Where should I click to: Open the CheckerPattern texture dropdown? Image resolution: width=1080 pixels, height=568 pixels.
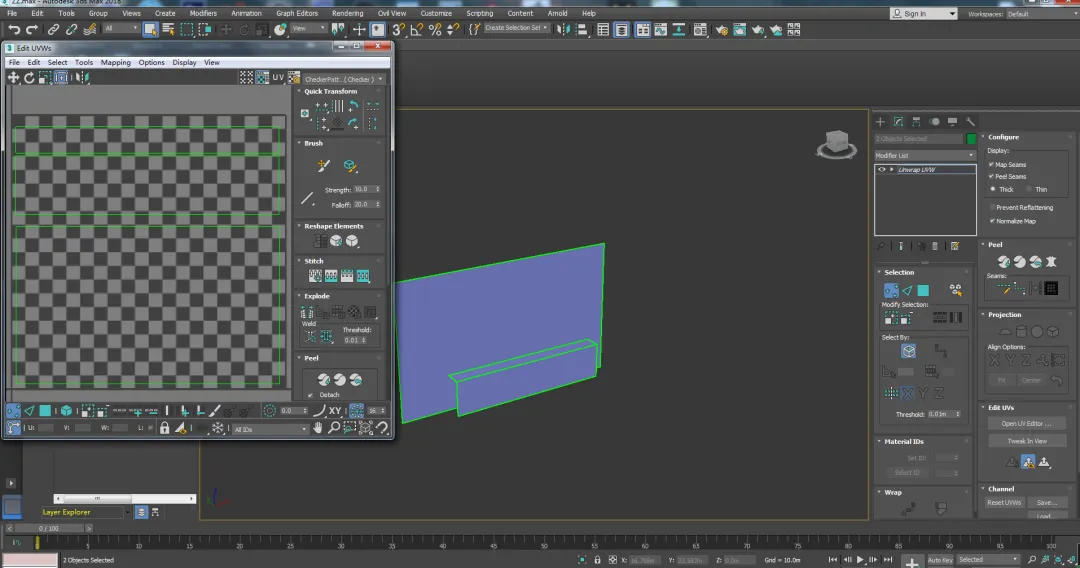[x=344, y=79]
